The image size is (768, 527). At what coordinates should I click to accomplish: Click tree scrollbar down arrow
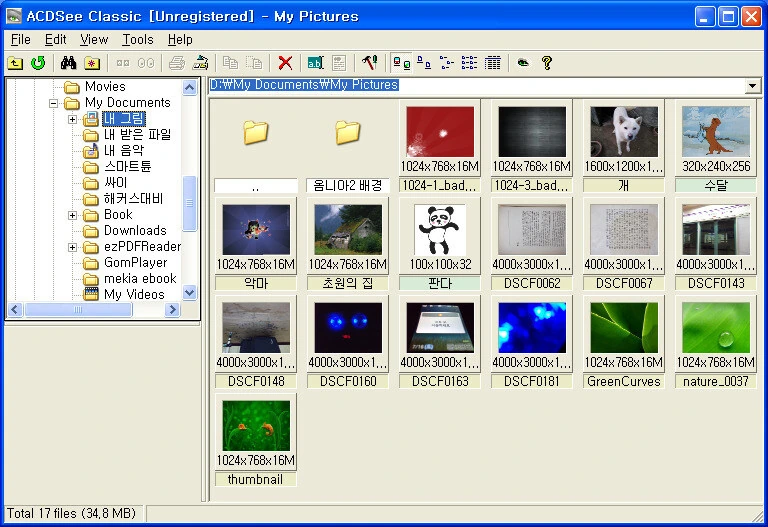(x=190, y=293)
